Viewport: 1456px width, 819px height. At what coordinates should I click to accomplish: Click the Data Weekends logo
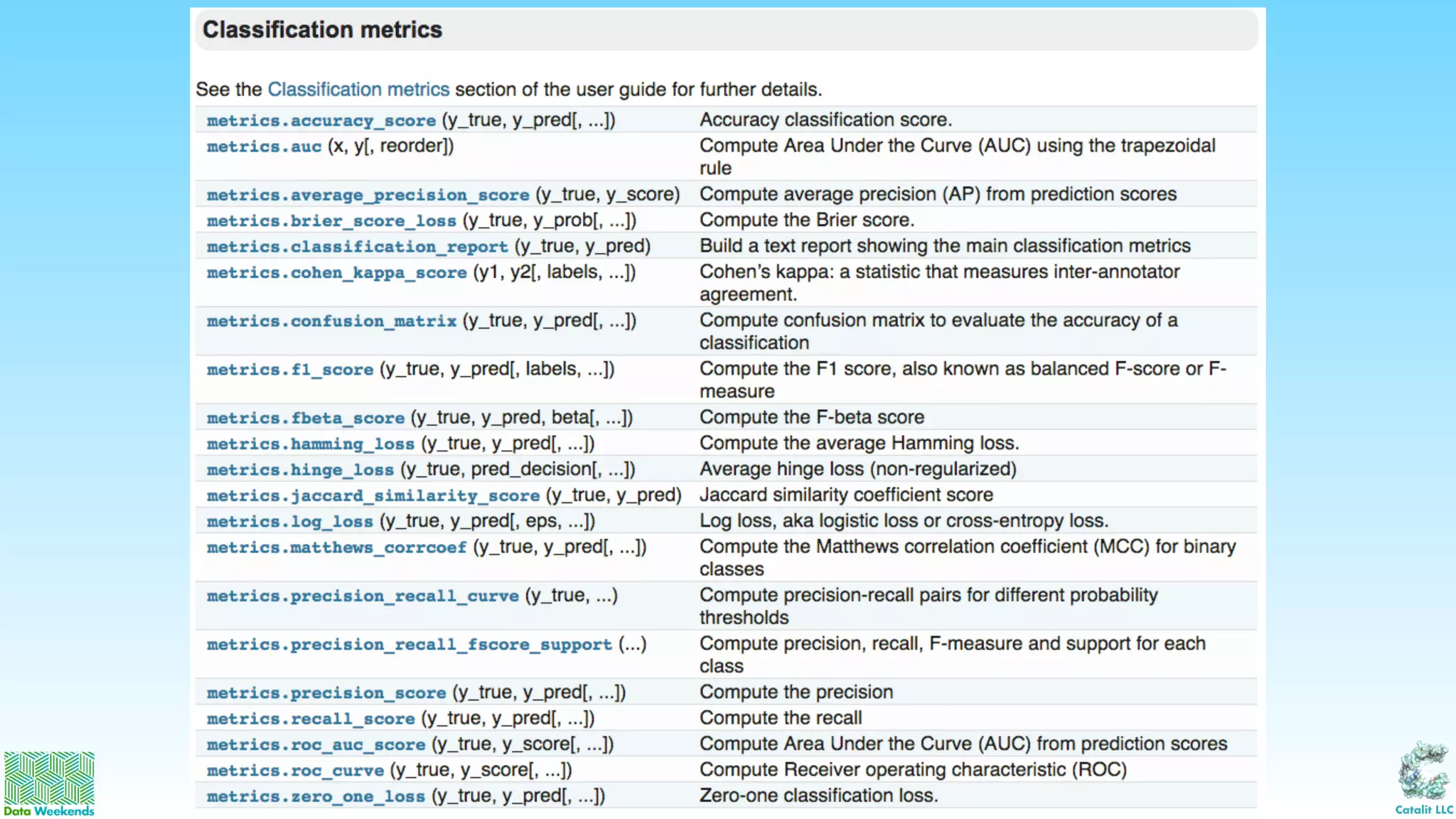pos(49,783)
